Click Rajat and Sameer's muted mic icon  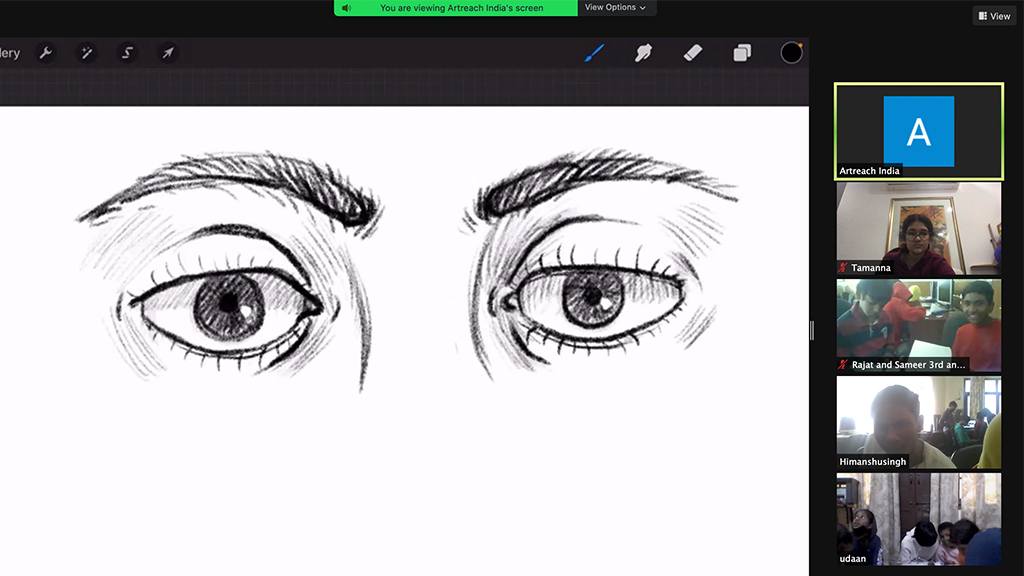(843, 365)
